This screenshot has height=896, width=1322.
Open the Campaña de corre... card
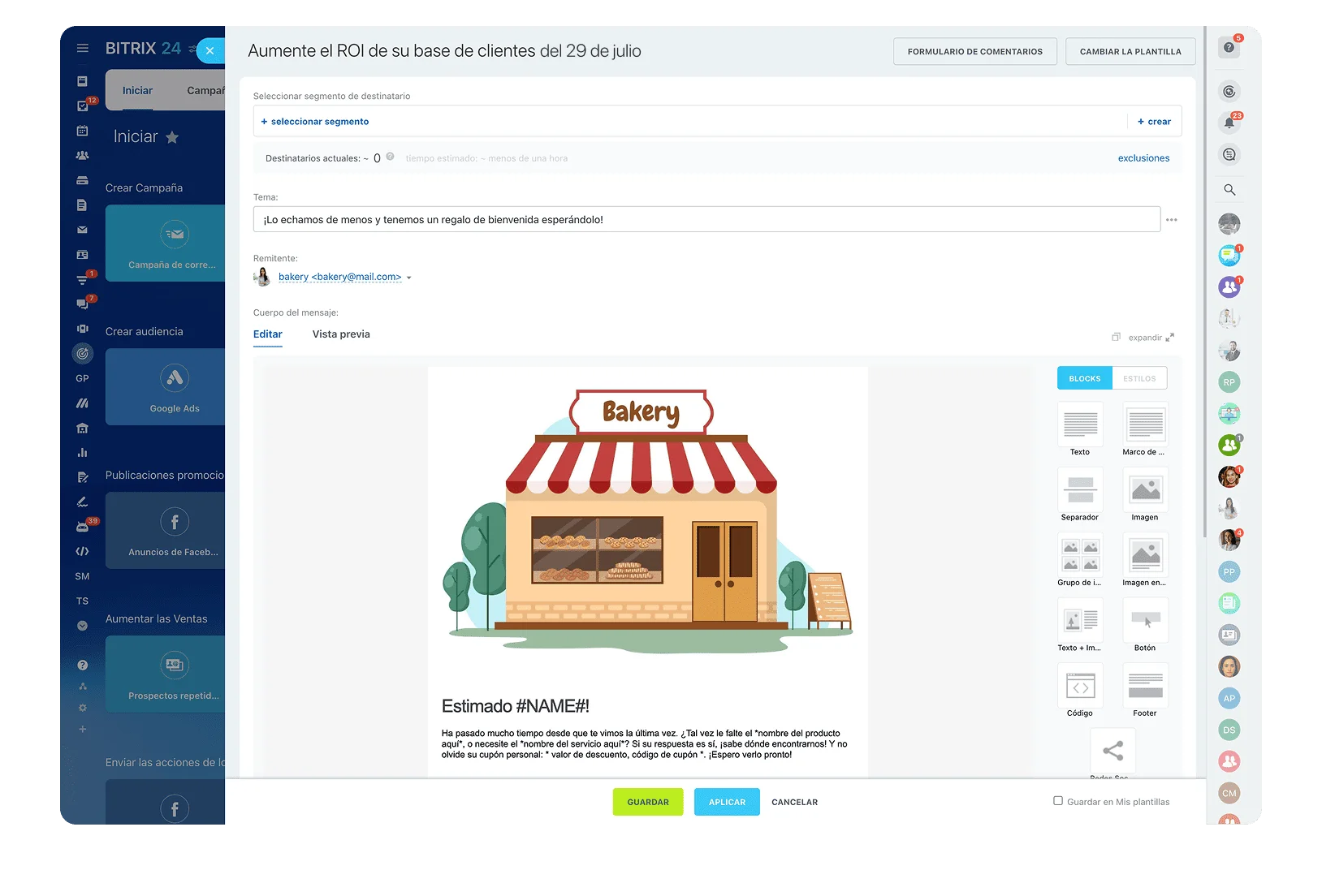166,243
